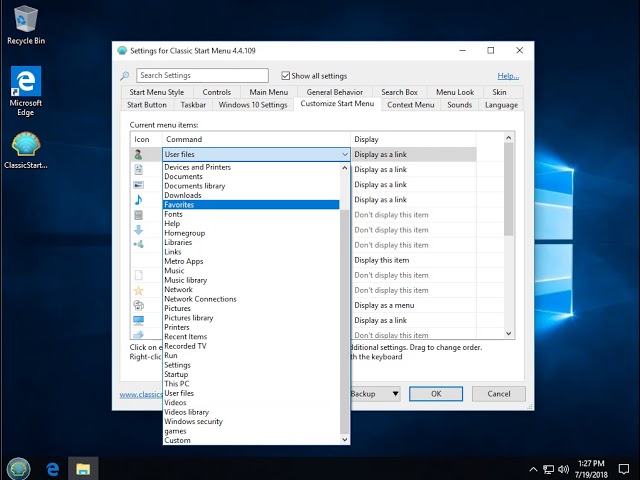Click the recent items clock icon
Screen dimensions: 640x480
point(138,305)
